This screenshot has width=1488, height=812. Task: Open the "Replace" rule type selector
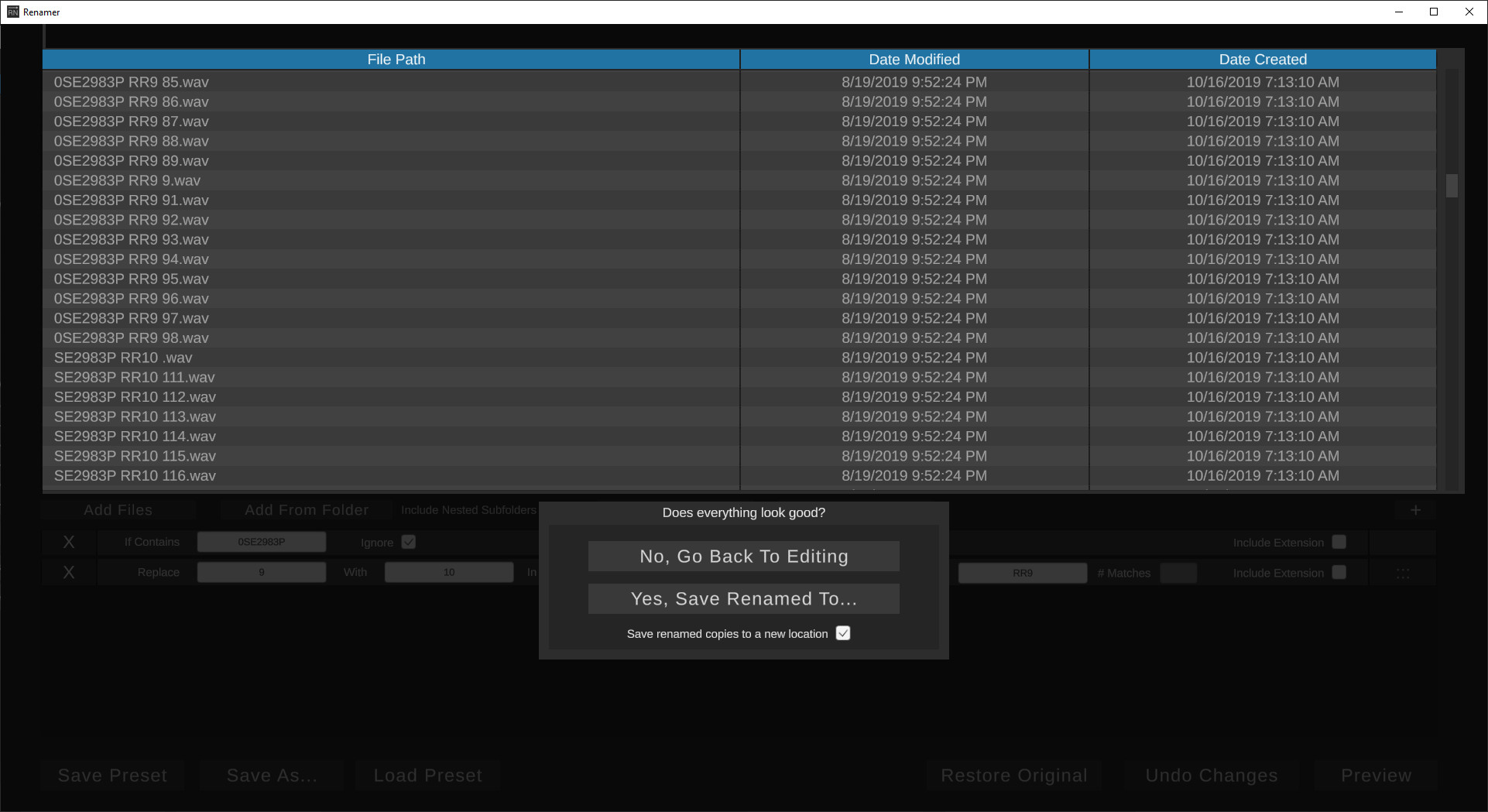[x=158, y=572]
